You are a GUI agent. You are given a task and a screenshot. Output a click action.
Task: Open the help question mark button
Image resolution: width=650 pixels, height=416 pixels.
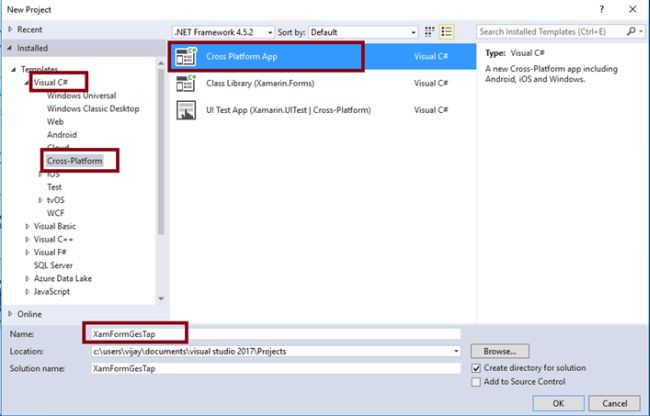pos(601,9)
